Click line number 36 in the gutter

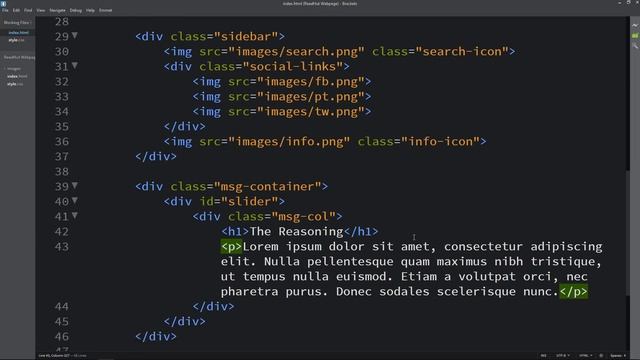click(x=62, y=142)
